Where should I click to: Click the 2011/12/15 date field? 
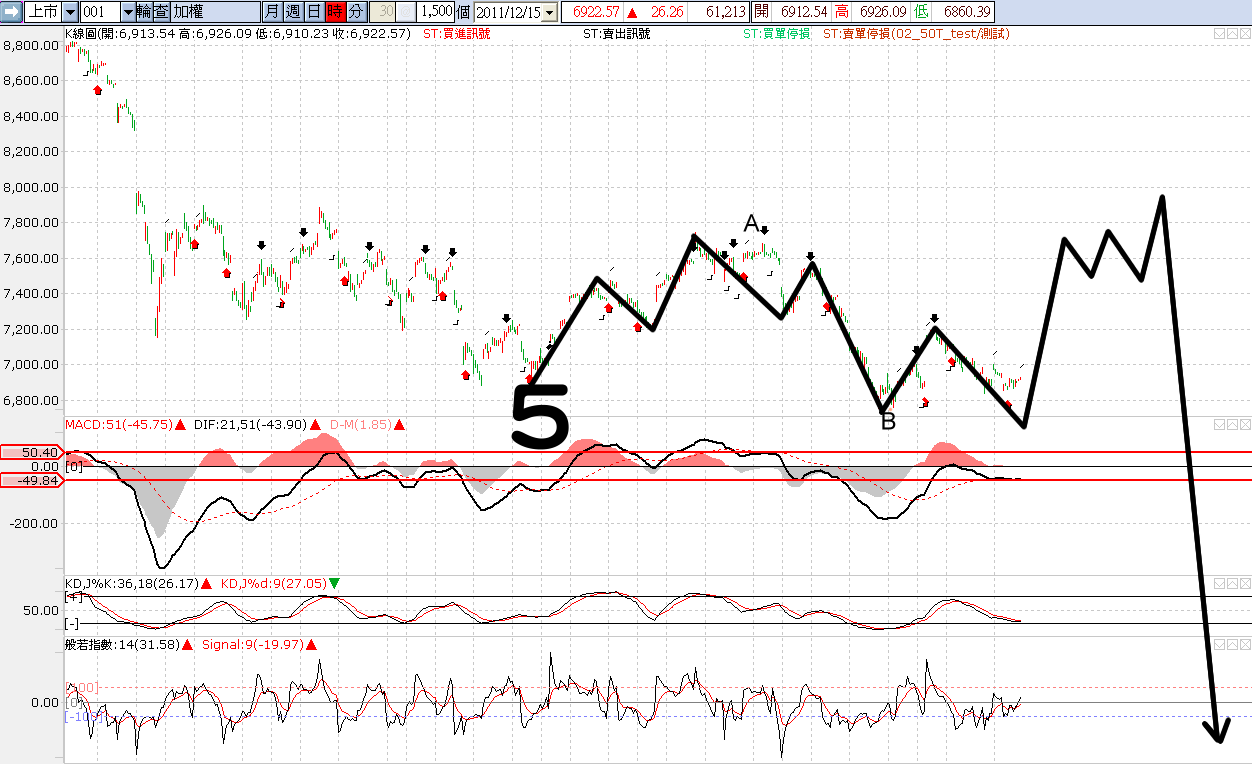(x=508, y=12)
